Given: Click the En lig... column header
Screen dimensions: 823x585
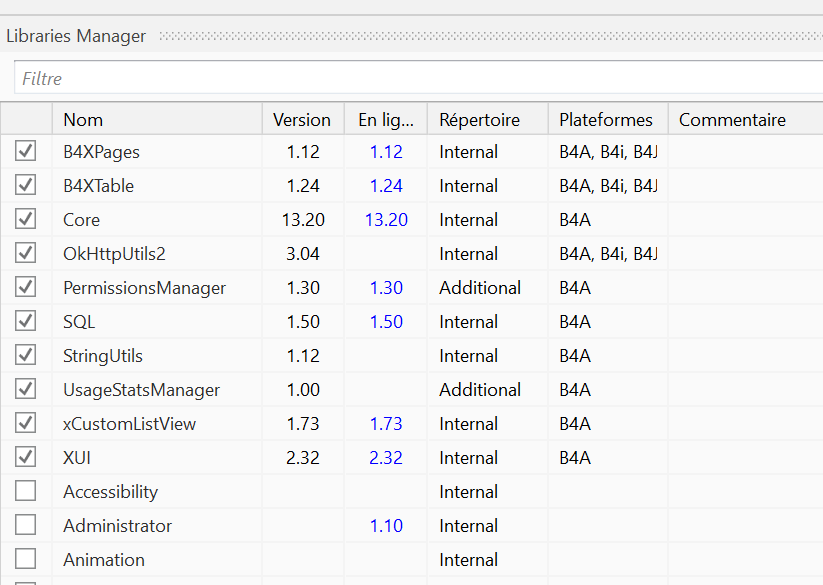Looking at the screenshot, I should pyautogui.click(x=386, y=120).
